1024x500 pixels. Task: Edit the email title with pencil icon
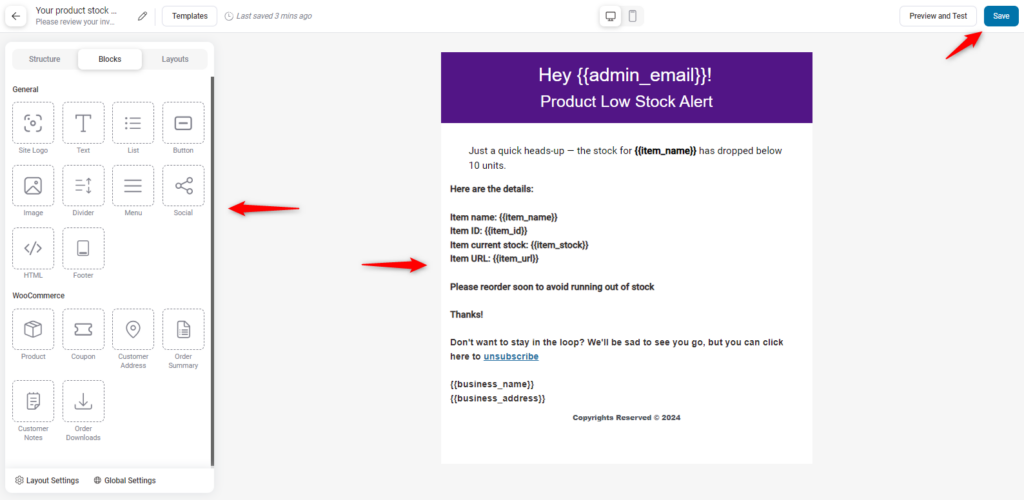tap(142, 16)
